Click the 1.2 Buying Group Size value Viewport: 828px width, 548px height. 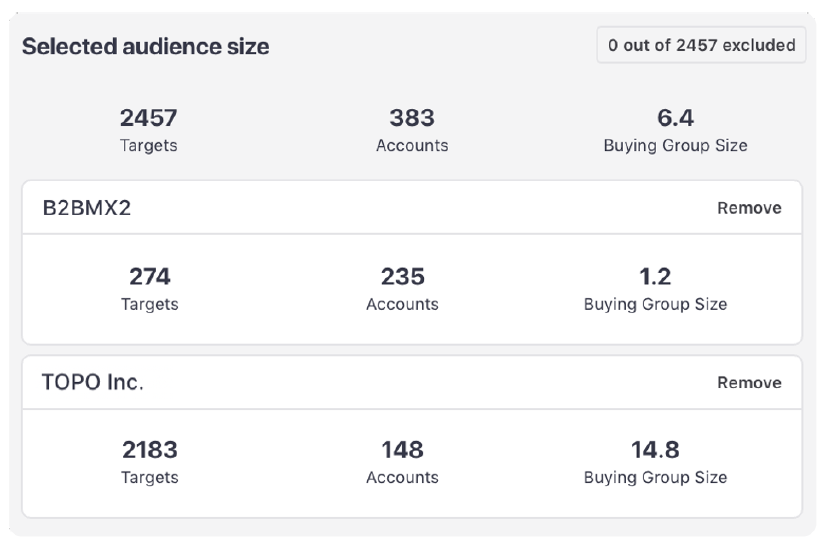655,276
